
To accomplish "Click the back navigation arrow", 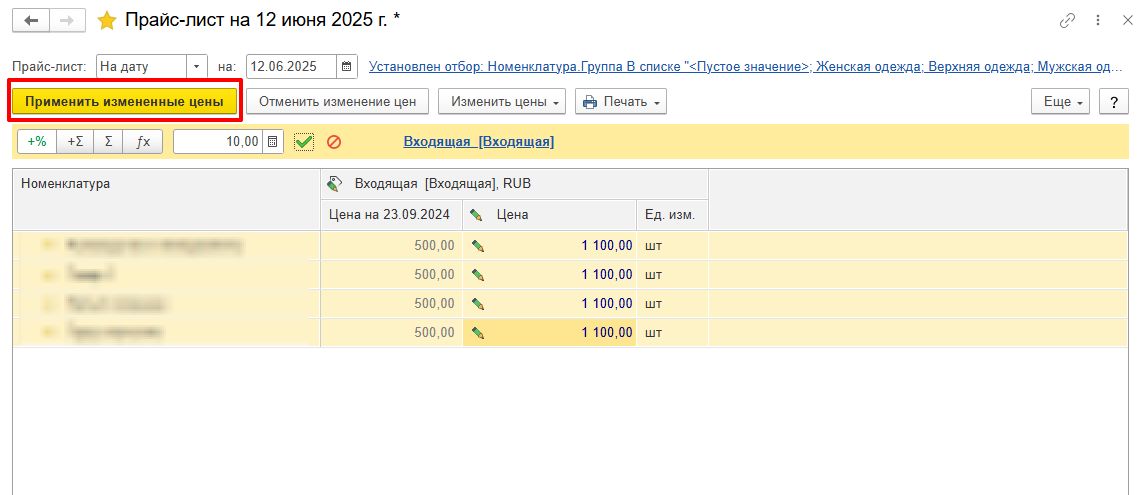I will click(30, 20).
